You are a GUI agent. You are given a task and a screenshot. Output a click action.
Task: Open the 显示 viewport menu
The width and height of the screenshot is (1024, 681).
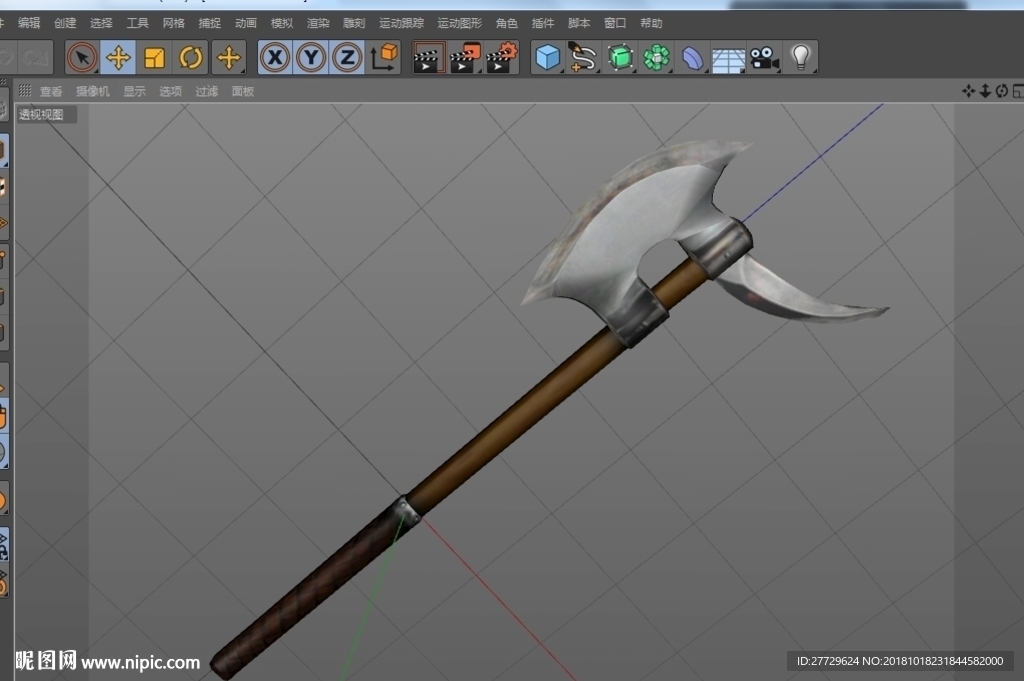click(x=135, y=91)
